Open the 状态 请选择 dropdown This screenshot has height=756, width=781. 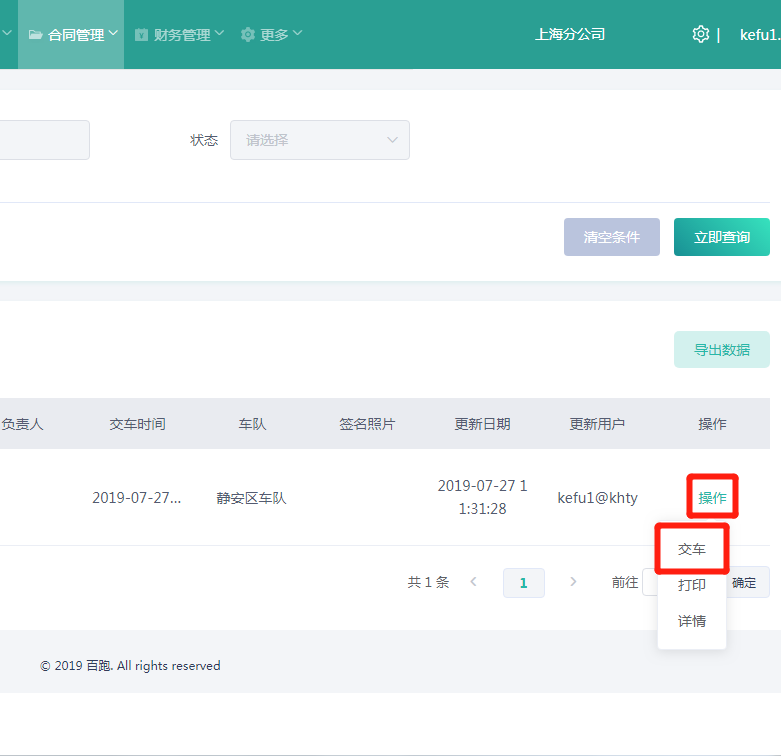(x=319, y=140)
